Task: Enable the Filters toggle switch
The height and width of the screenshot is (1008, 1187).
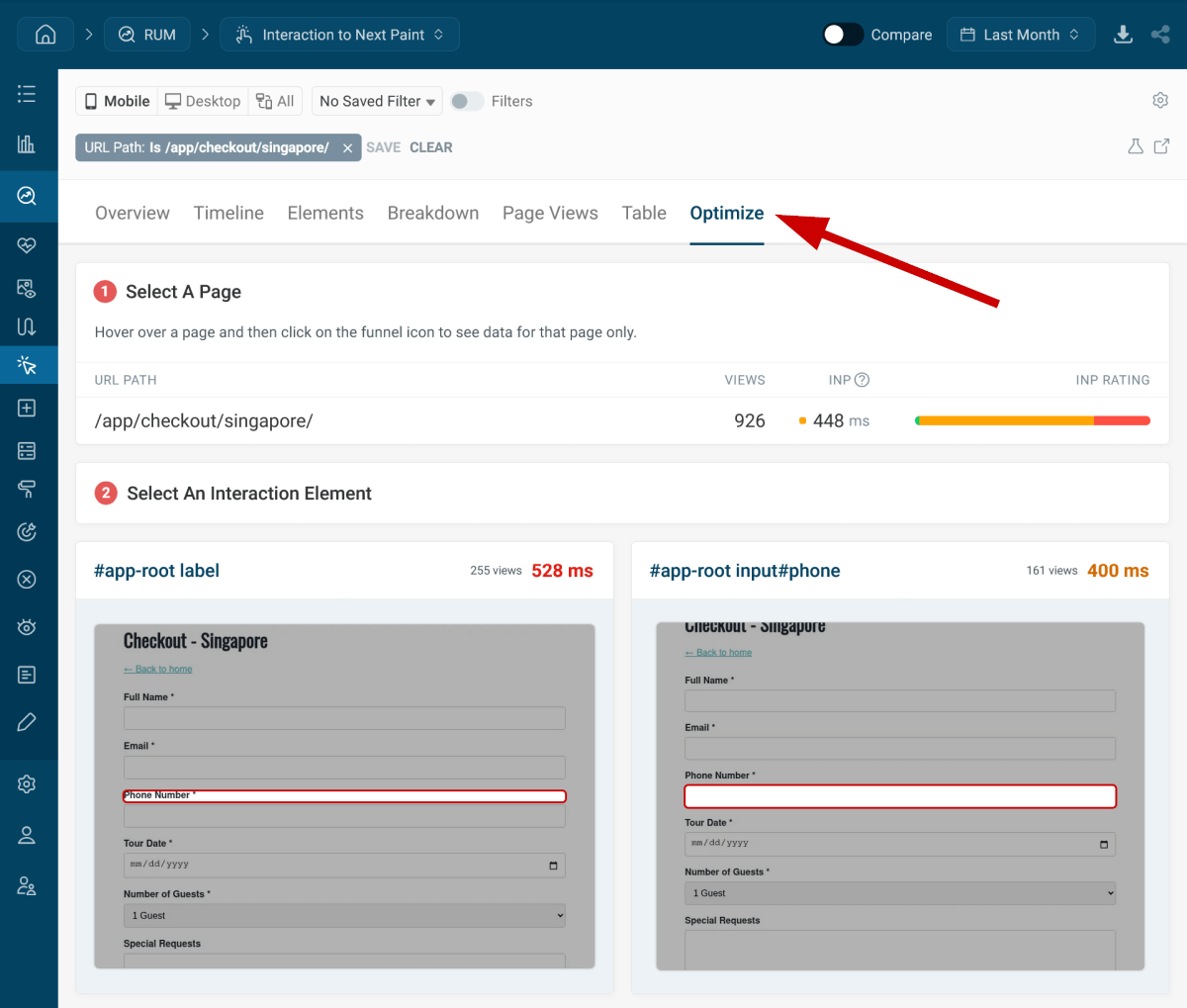Action: pyautogui.click(x=465, y=101)
